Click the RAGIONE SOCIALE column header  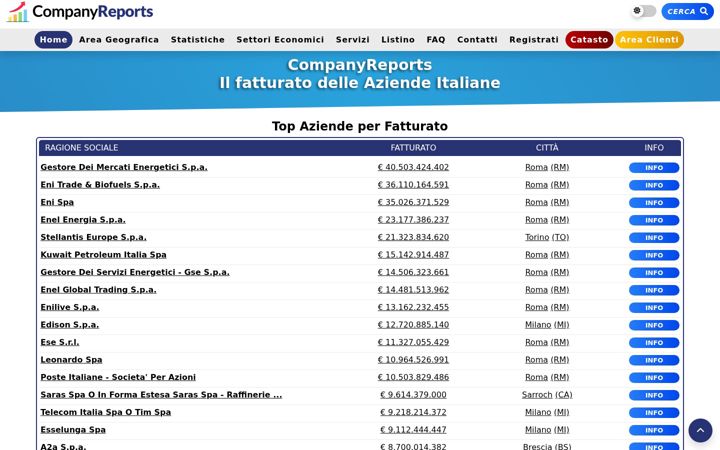pyautogui.click(x=81, y=147)
